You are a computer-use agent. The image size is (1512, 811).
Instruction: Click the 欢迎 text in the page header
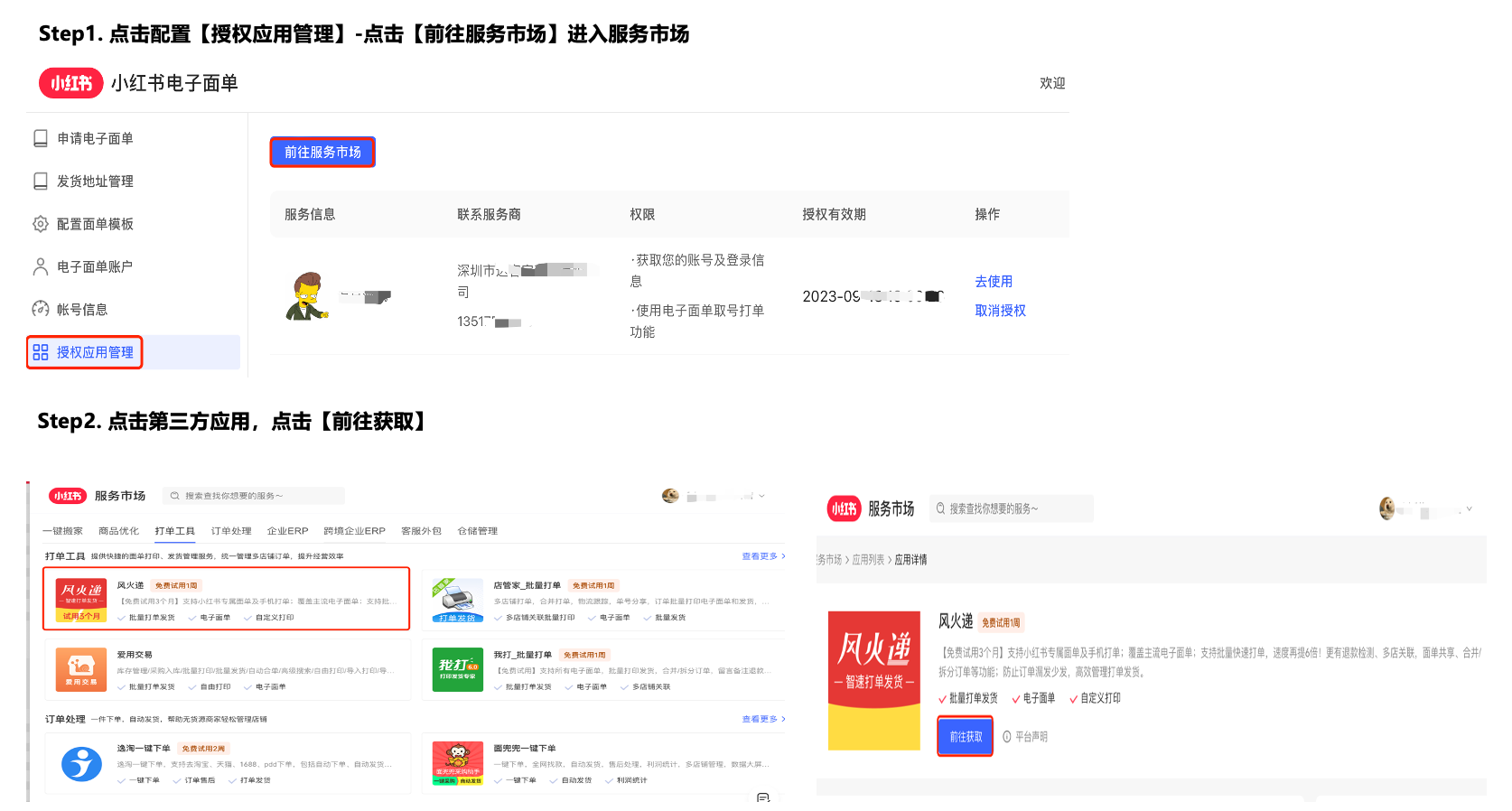pos(1052,83)
